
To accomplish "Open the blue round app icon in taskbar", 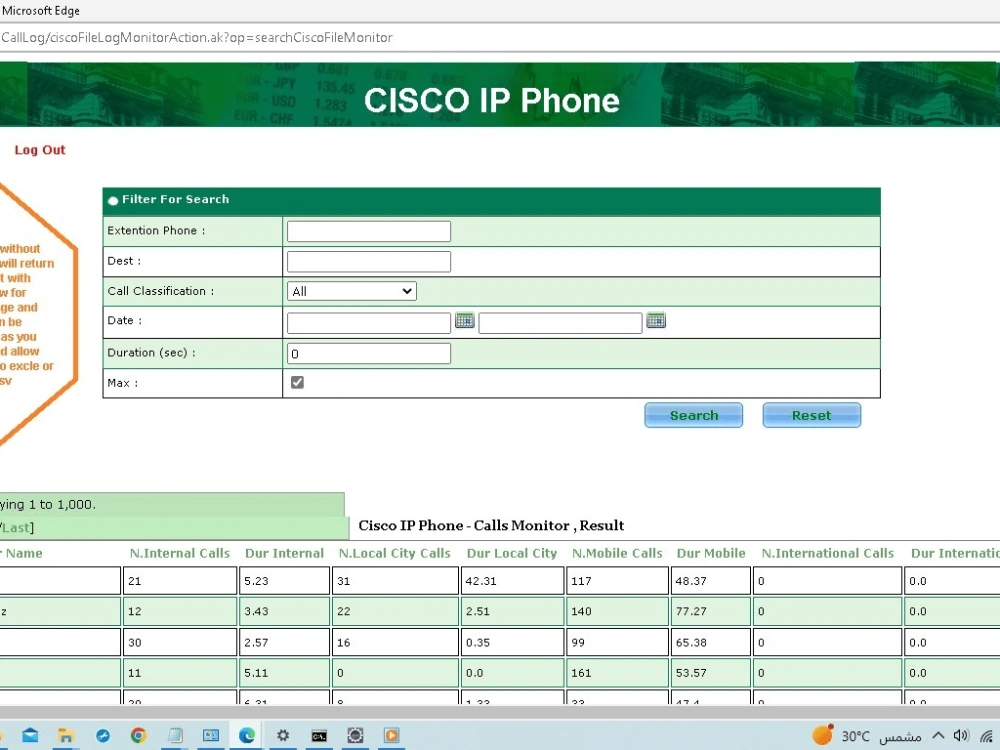I will 102,735.
